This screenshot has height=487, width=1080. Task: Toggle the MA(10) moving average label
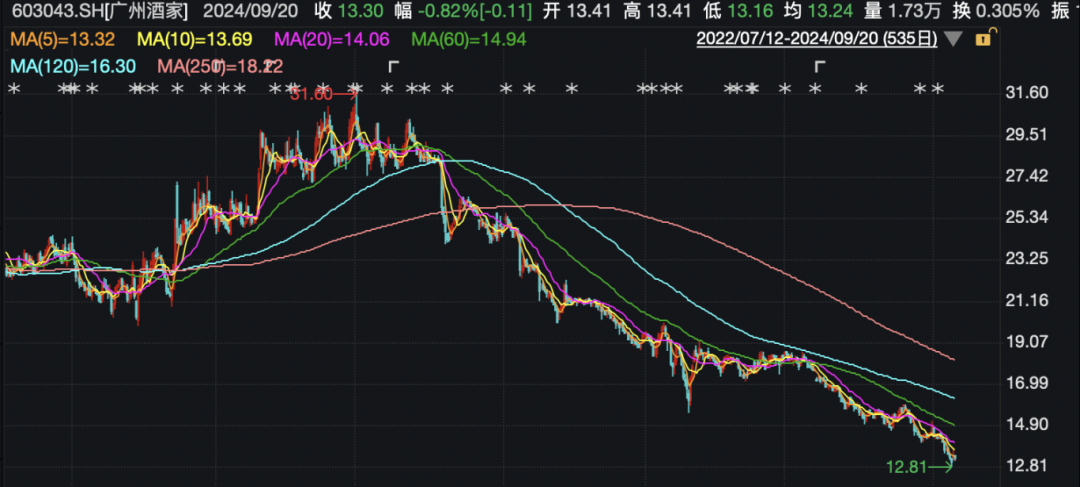coord(183,39)
